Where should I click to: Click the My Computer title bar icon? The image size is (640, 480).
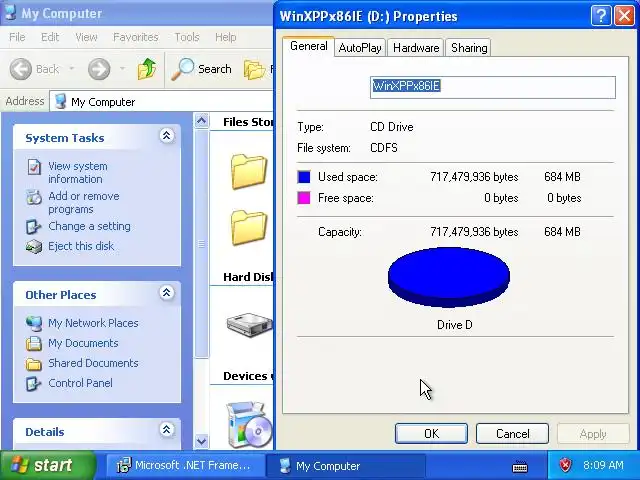[x=11, y=13]
